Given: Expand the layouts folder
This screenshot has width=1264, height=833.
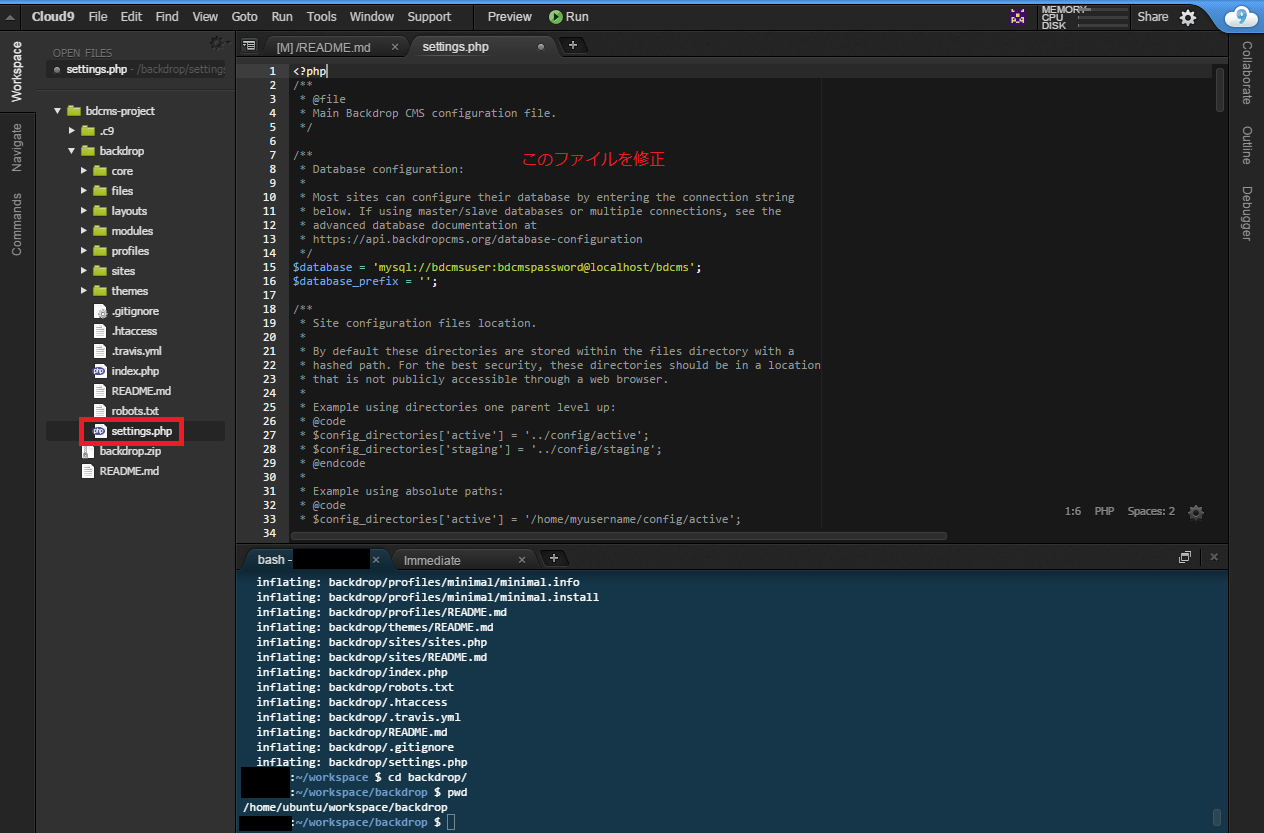Looking at the screenshot, I should (86, 211).
